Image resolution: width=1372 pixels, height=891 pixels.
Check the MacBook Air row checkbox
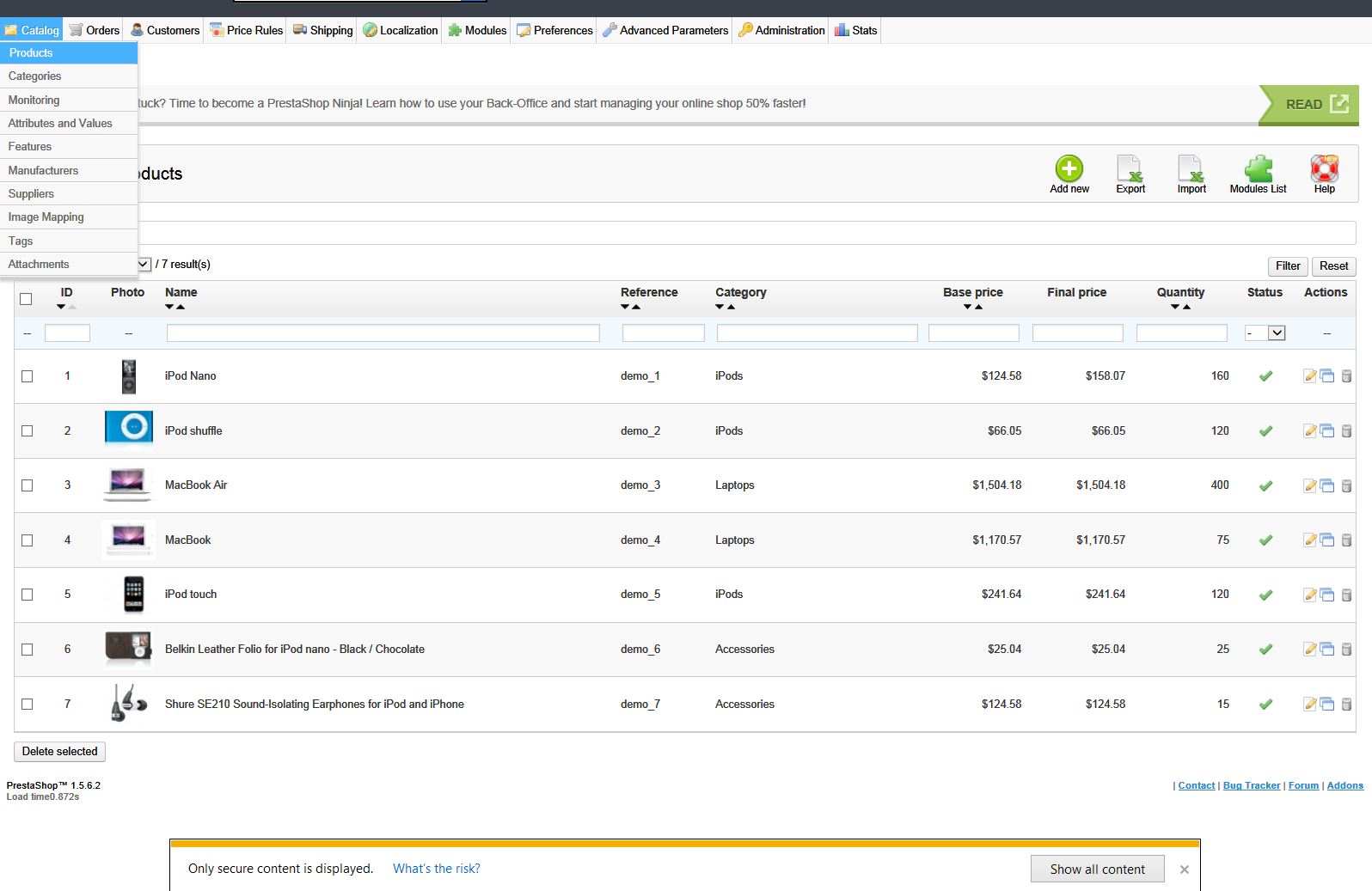pyautogui.click(x=27, y=485)
